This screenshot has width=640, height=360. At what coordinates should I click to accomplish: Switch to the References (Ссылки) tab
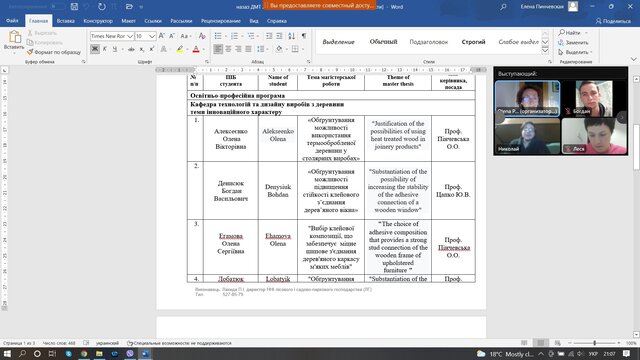coord(153,20)
